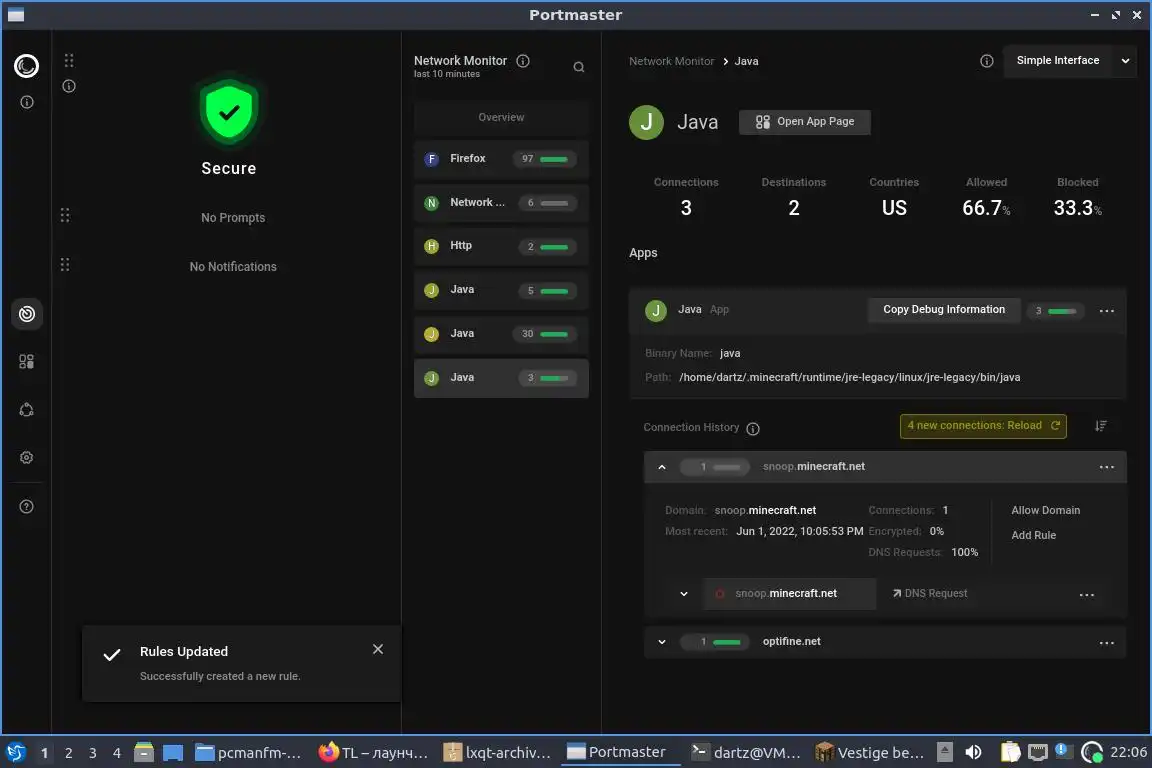The width and height of the screenshot is (1152, 768).
Task: Select the Java entry with 5 connections
Action: pos(501,290)
